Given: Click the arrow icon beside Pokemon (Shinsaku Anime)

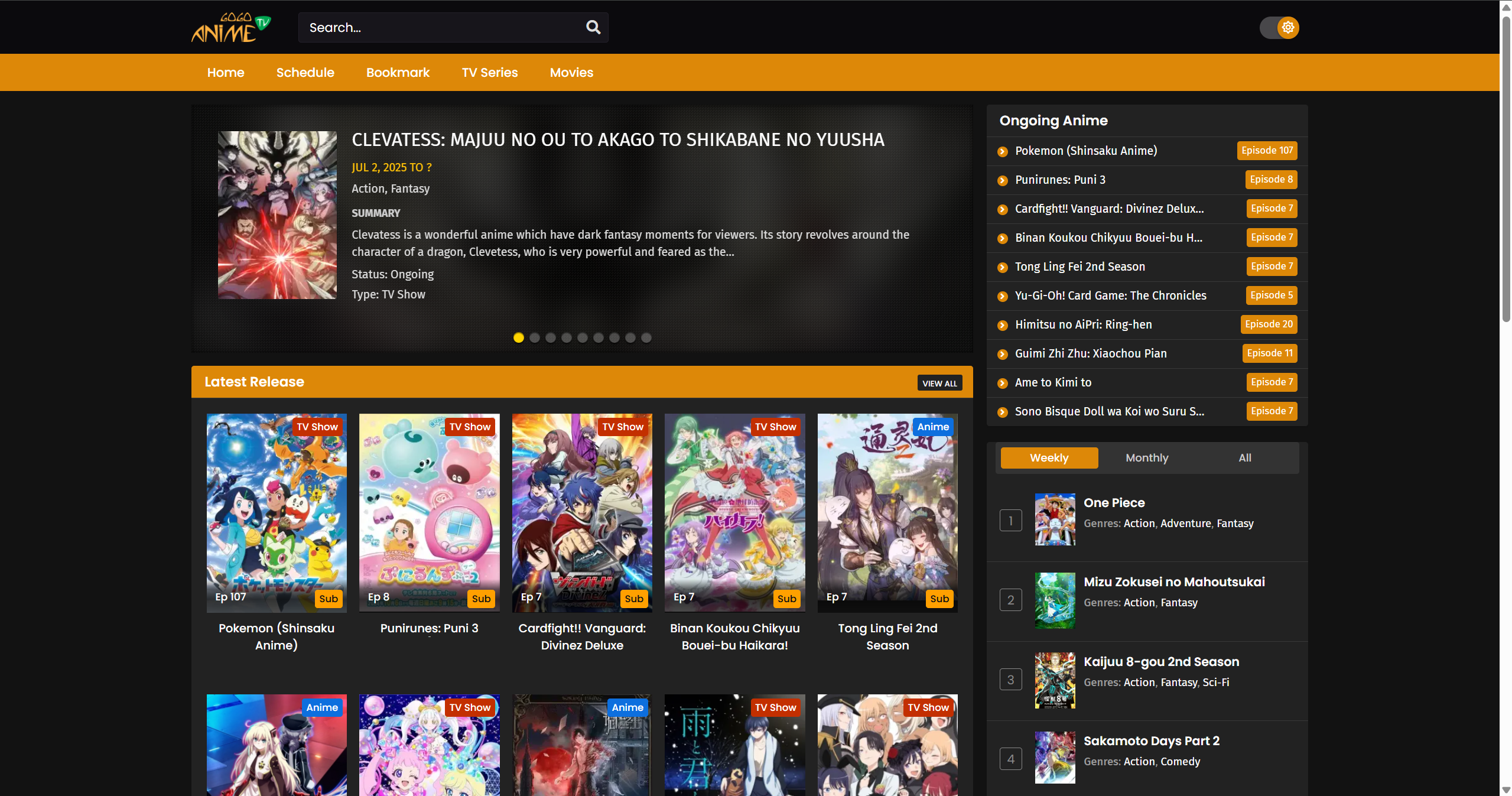Looking at the screenshot, I should pos(1002,152).
